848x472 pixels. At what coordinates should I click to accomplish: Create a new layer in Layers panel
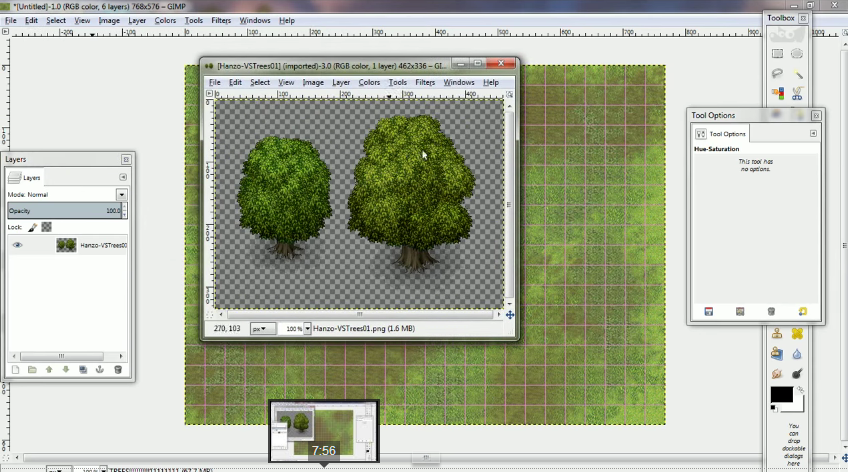coord(15,370)
